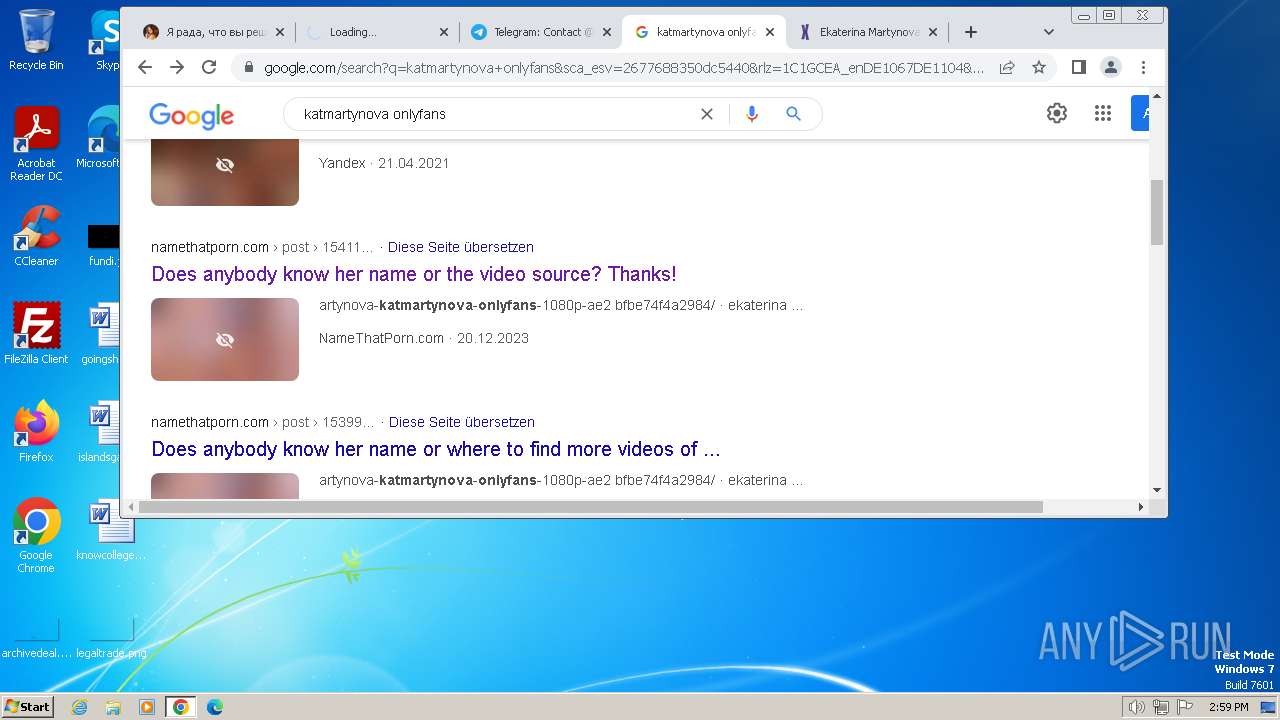The height and width of the screenshot is (720, 1280).
Task: Translate the 15399 result via 'Diese Seite übersetzen'
Action: (462, 422)
